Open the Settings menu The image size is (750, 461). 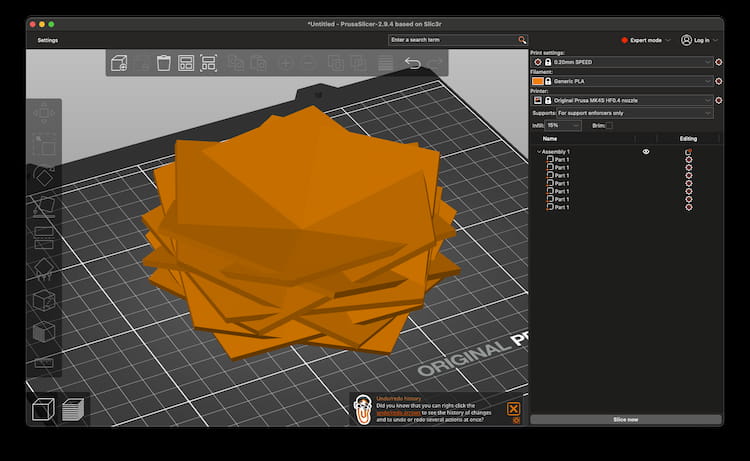(48, 40)
